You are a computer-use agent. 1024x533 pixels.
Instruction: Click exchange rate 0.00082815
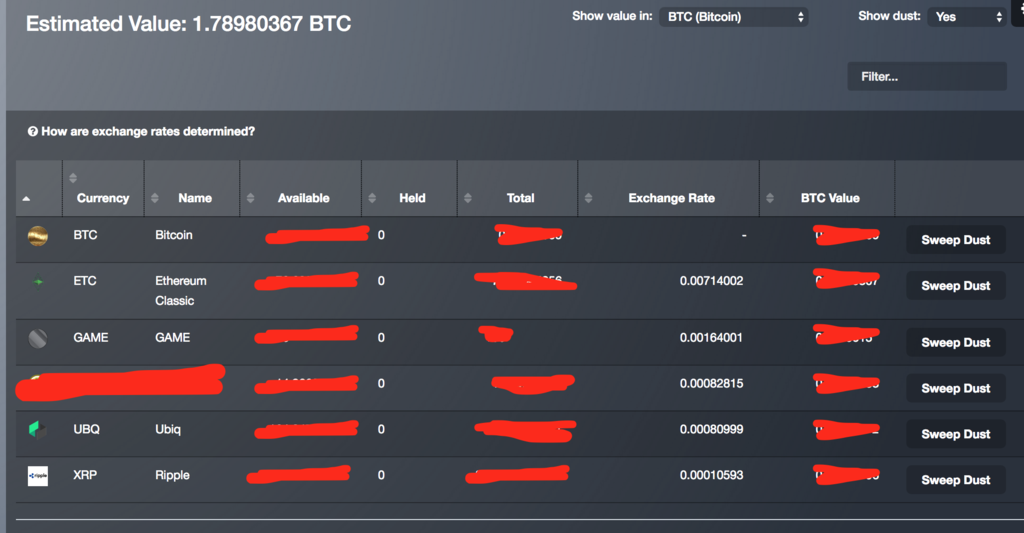click(x=711, y=383)
